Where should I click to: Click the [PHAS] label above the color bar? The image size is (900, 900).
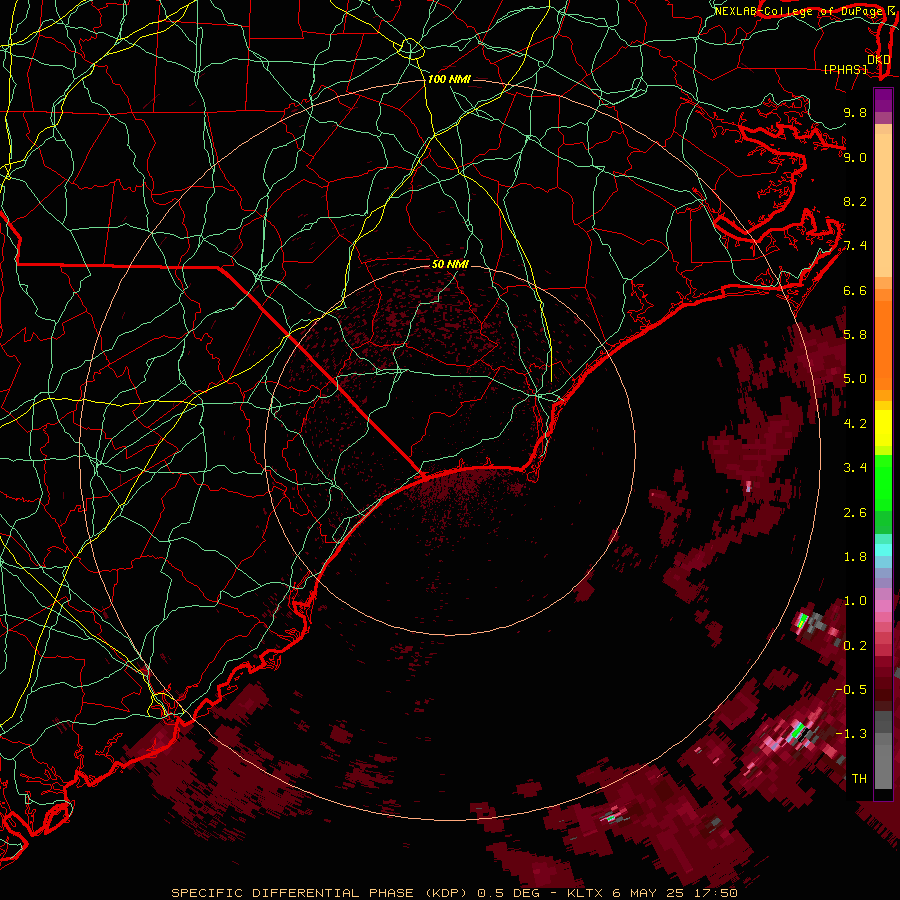(x=845, y=70)
